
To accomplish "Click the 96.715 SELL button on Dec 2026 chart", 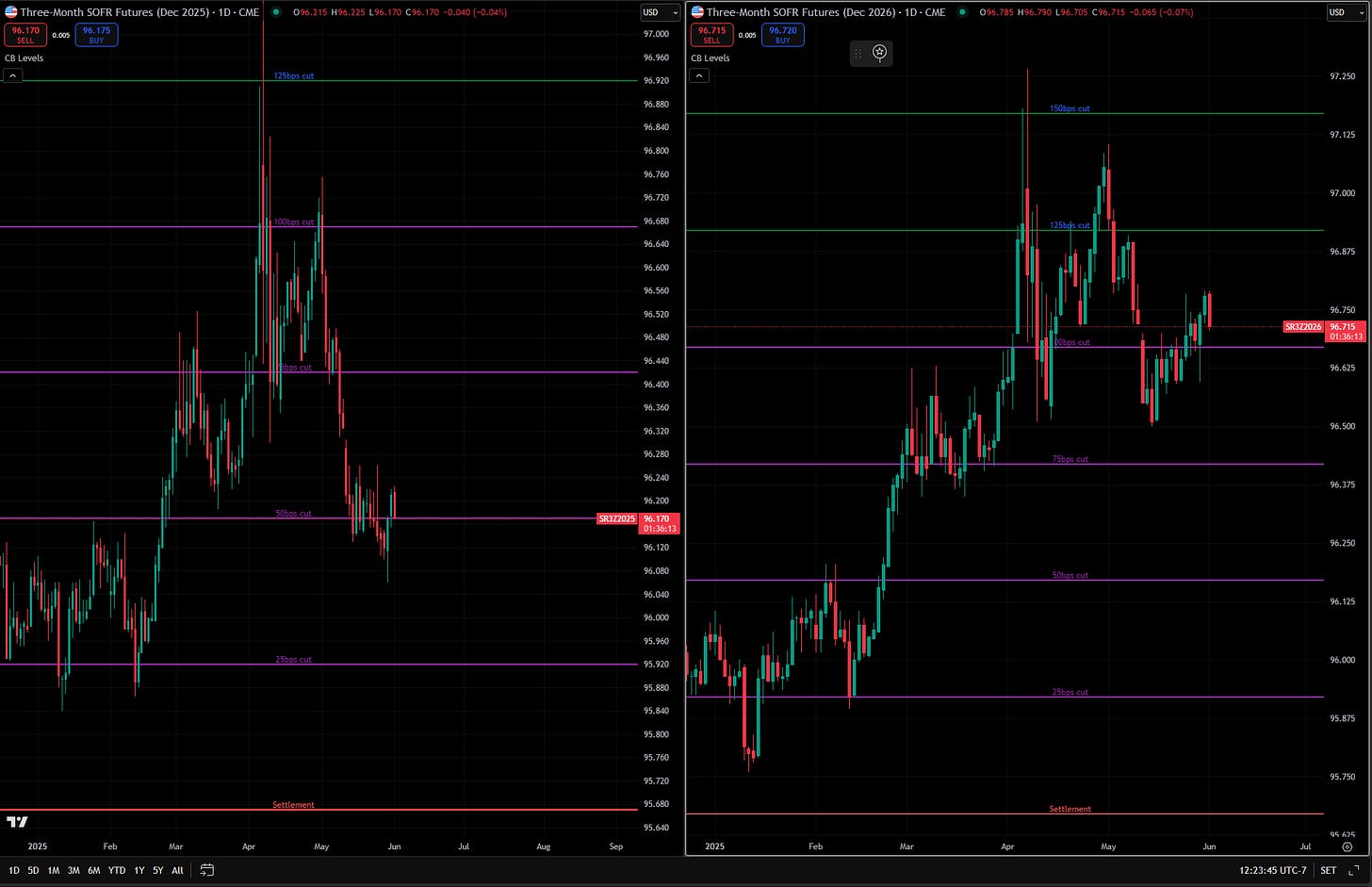I will (x=711, y=35).
